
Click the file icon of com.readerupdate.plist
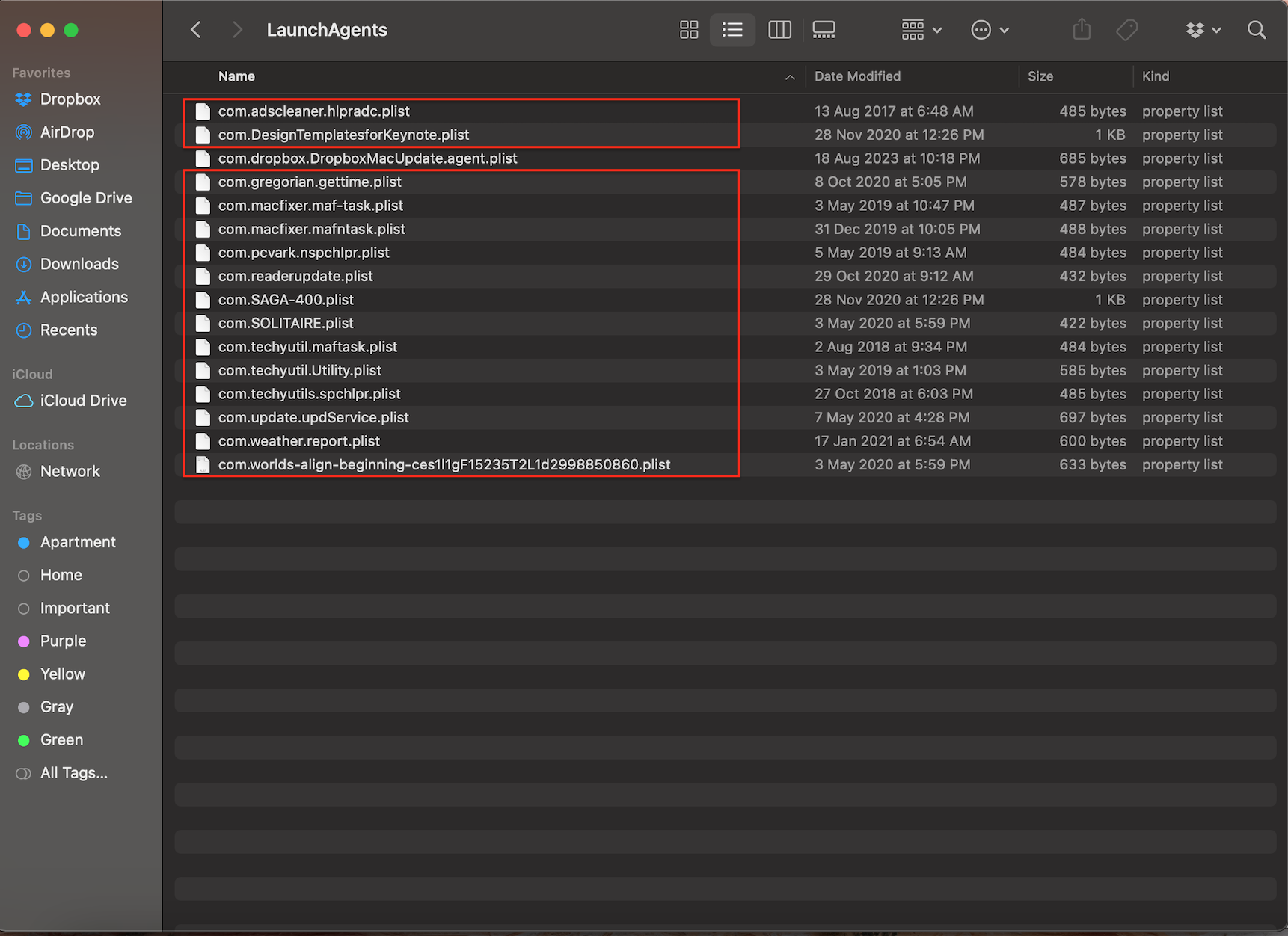[203, 276]
